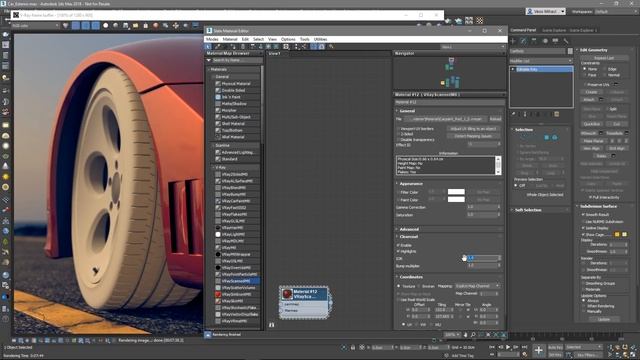Select the Environ radio button in Coordinates
Screen dimensions: 640x360
click(x=419, y=286)
